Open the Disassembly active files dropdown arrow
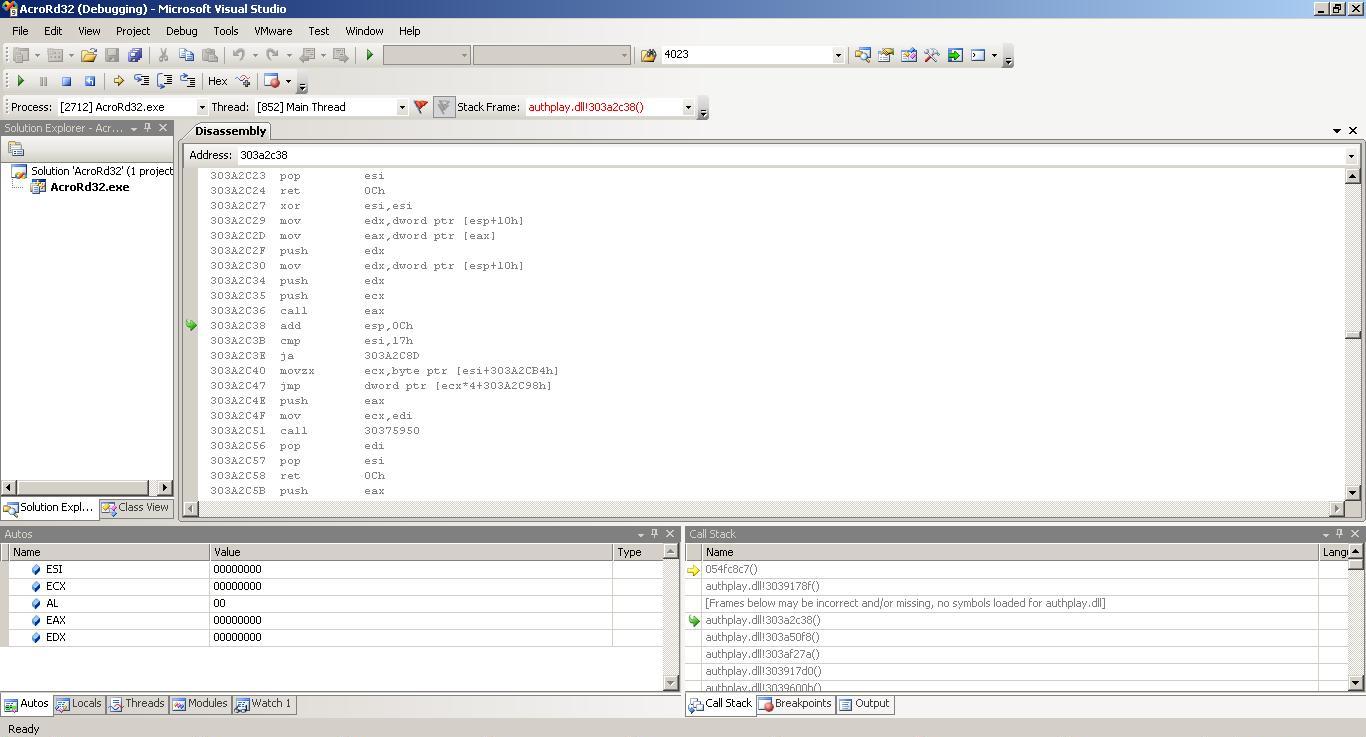 (x=1337, y=131)
